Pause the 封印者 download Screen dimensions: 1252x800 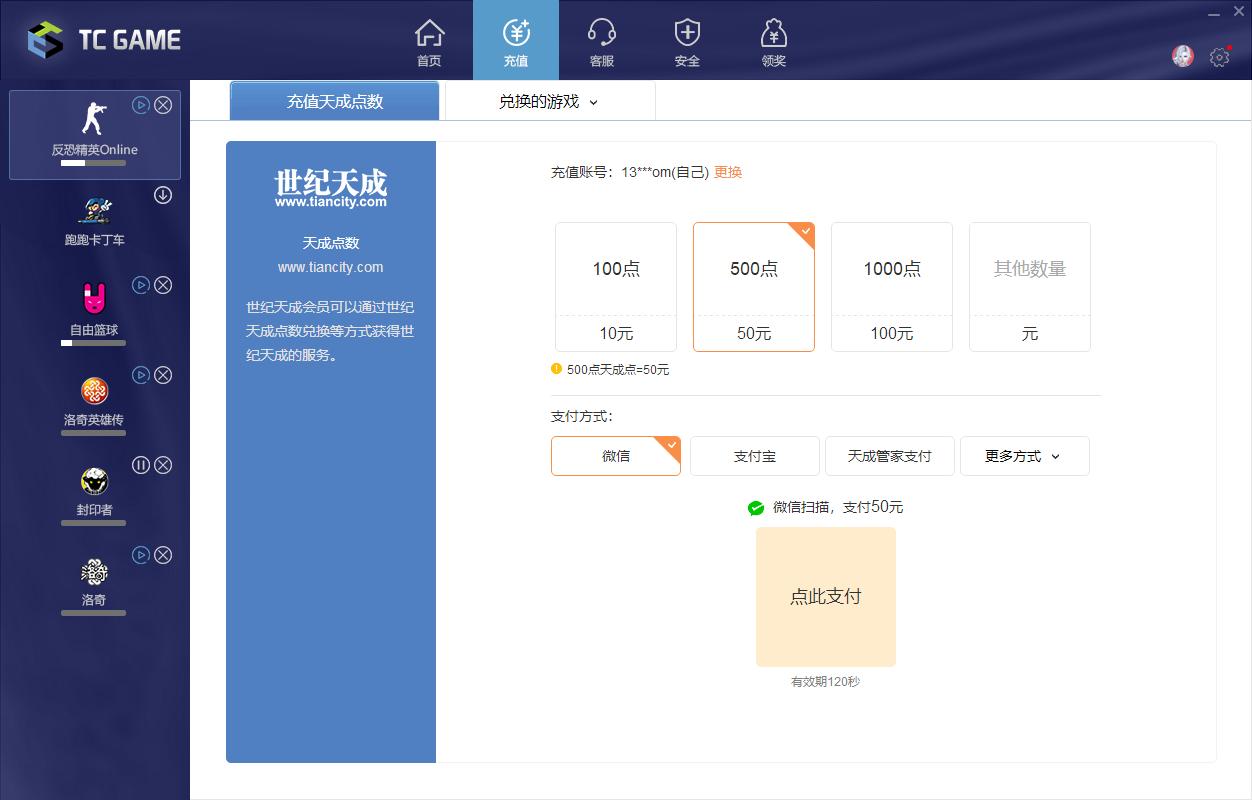(x=141, y=465)
